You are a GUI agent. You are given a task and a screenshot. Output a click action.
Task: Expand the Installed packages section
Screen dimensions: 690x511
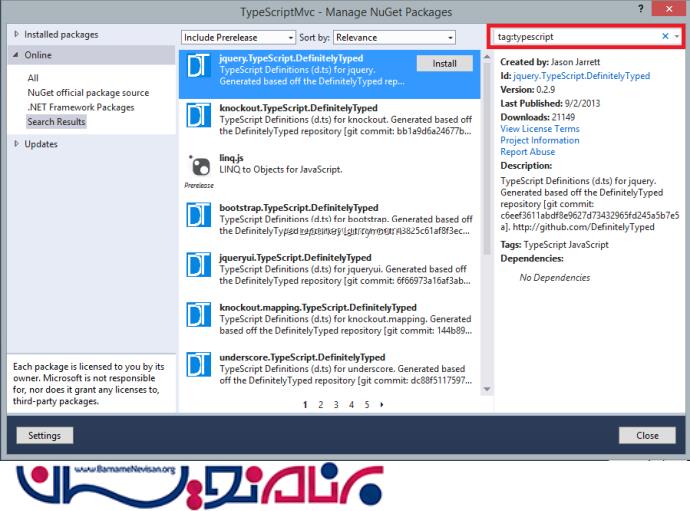16,34
